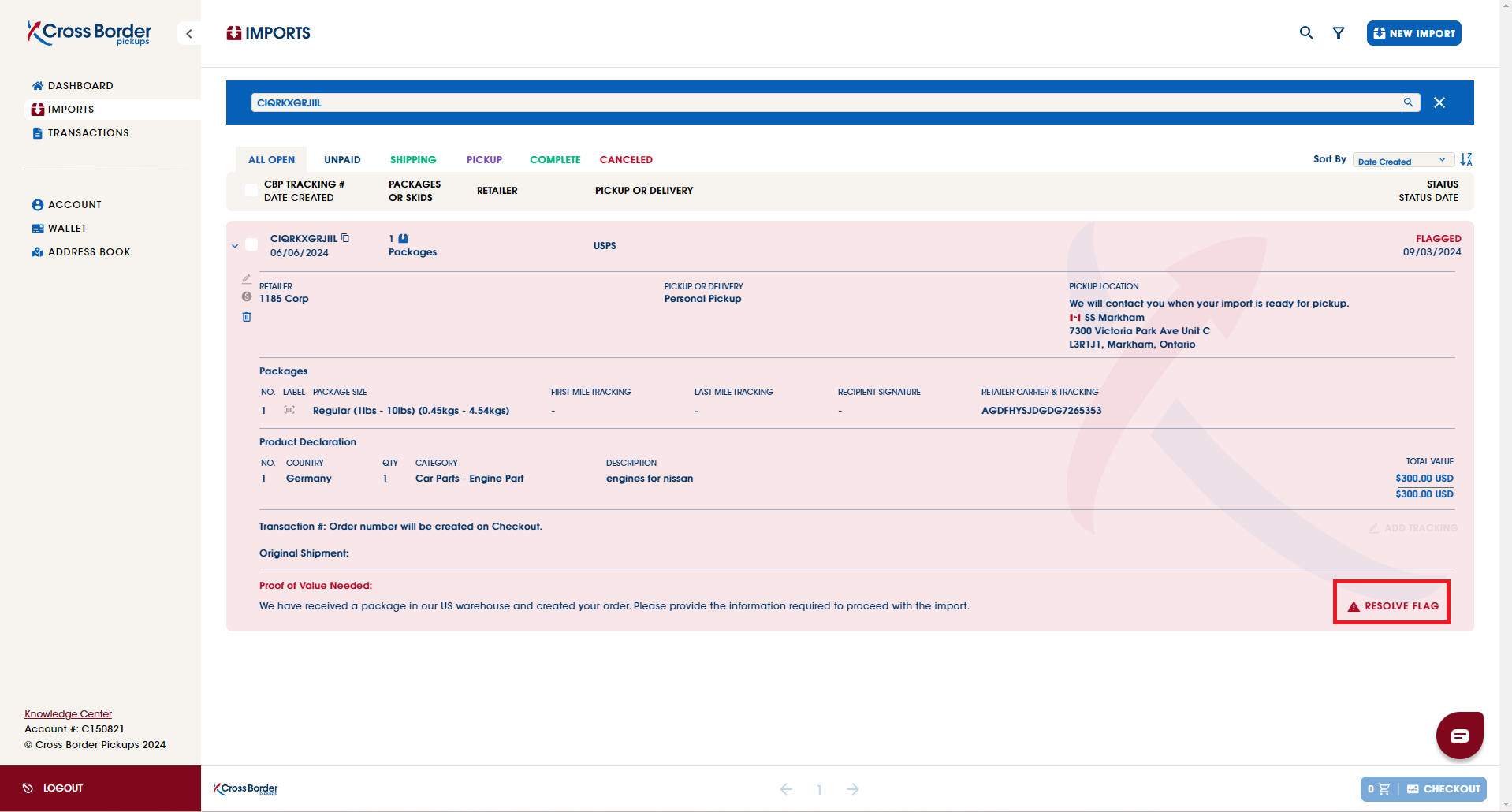
Task: Copy the CIQRKXGRJIIL tracking number
Action: pos(345,238)
